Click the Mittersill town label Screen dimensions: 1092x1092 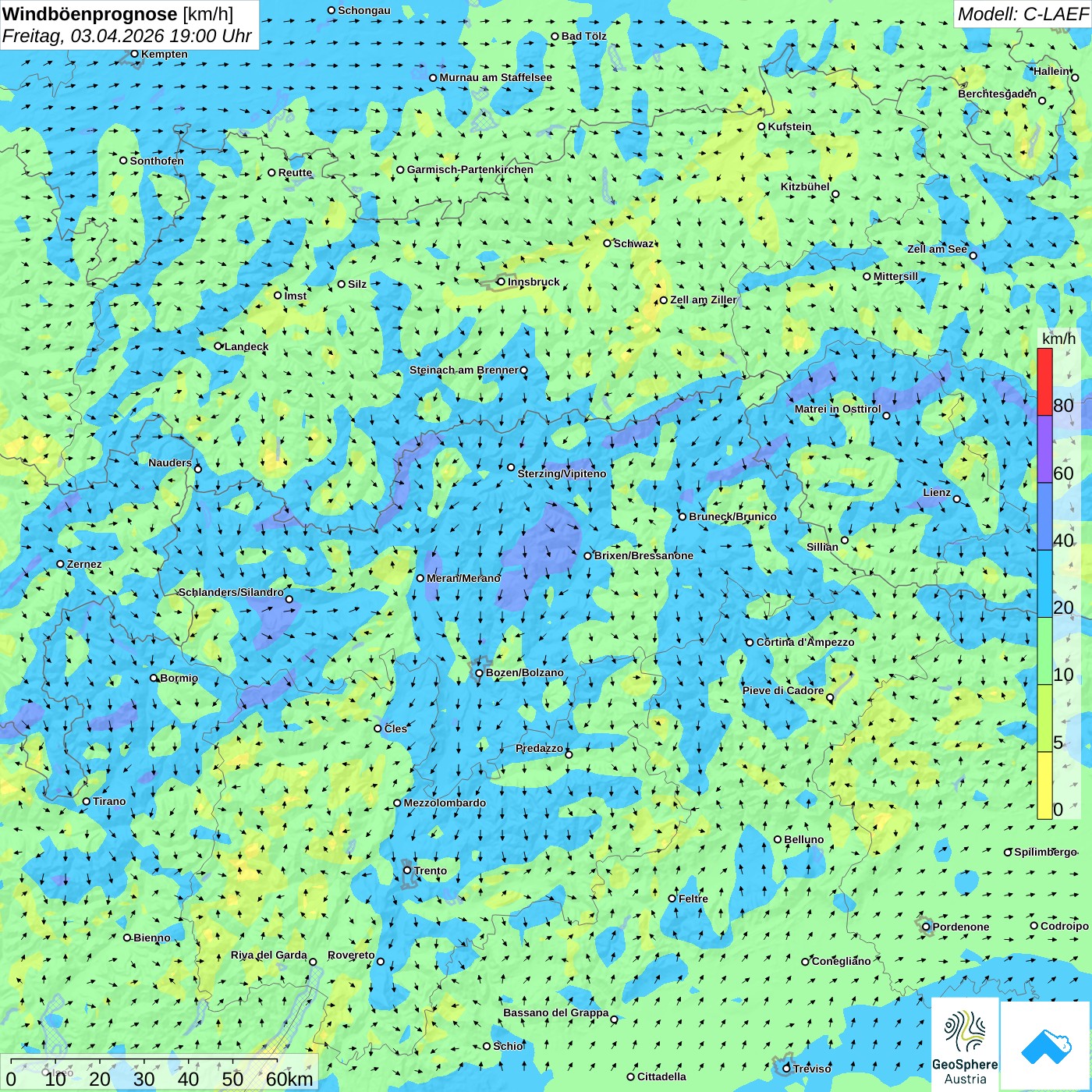(x=895, y=276)
